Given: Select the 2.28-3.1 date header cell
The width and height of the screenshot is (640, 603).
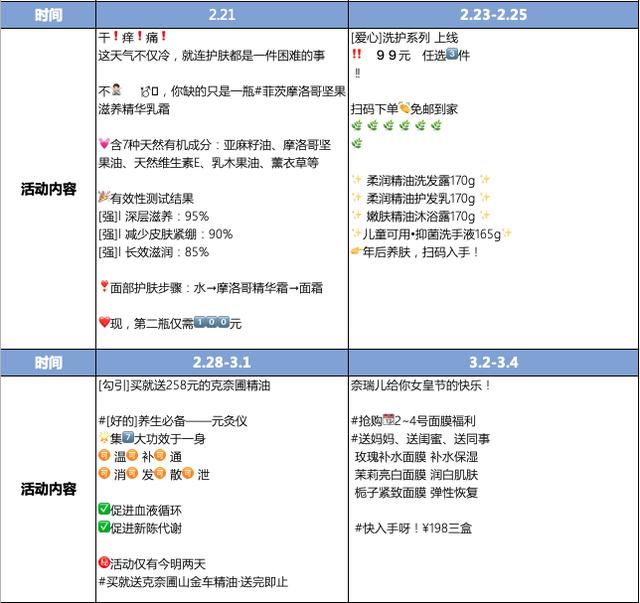Looking at the screenshot, I should point(222,363).
